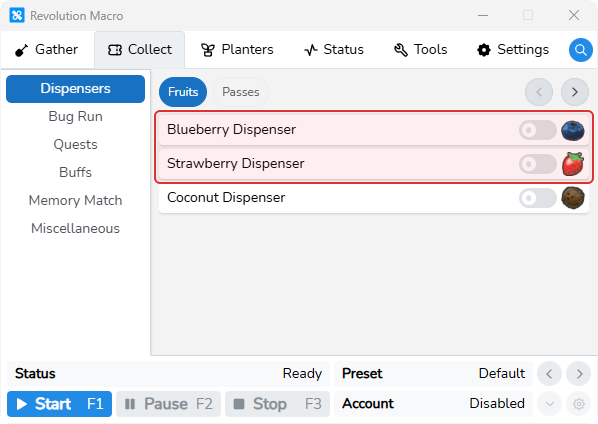Turn on the Coconut Dispenser switch

click(537, 198)
